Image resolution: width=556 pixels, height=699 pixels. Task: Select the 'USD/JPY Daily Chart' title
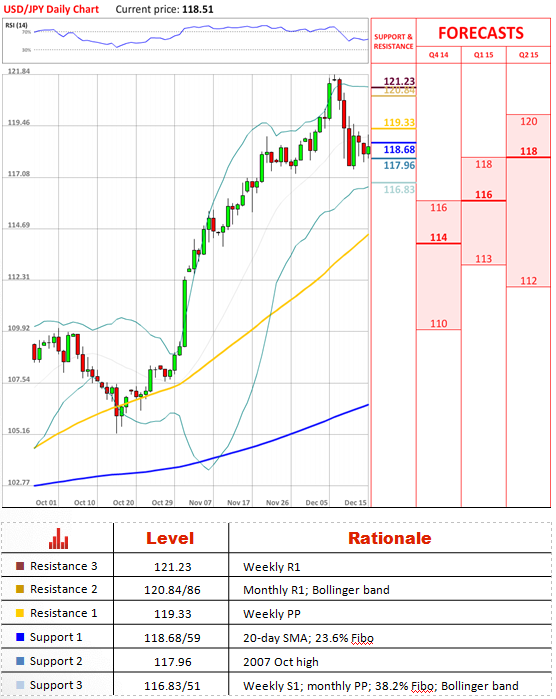[x=51, y=9]
